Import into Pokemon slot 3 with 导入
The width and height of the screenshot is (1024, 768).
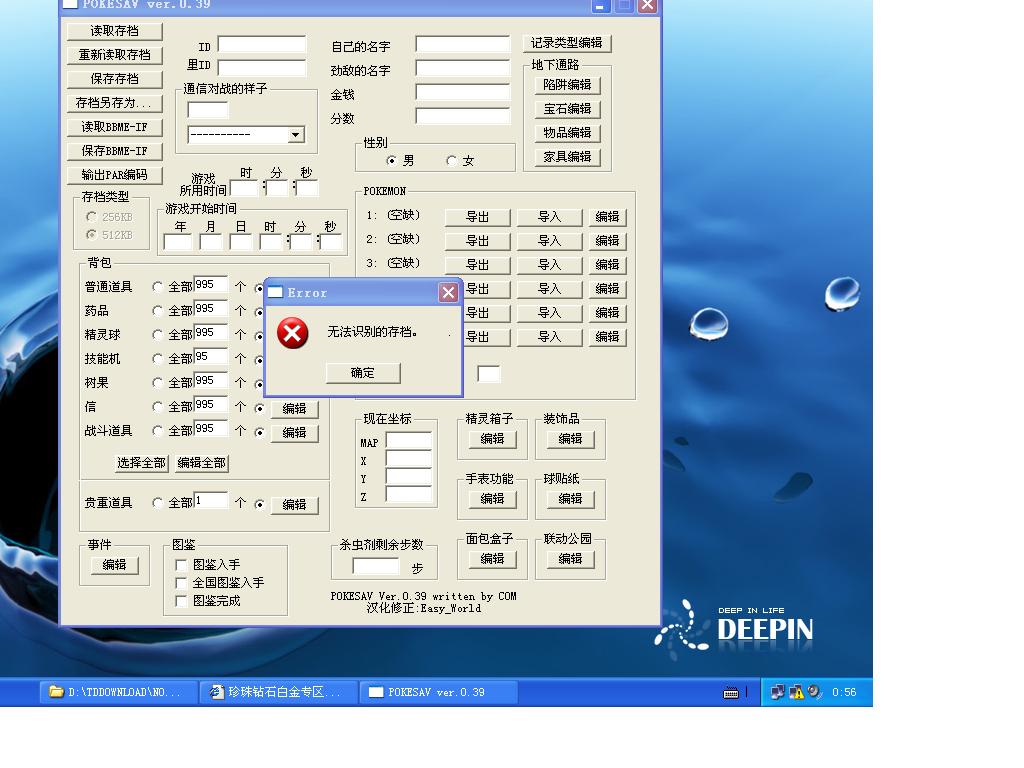click(x=549, y=265)
